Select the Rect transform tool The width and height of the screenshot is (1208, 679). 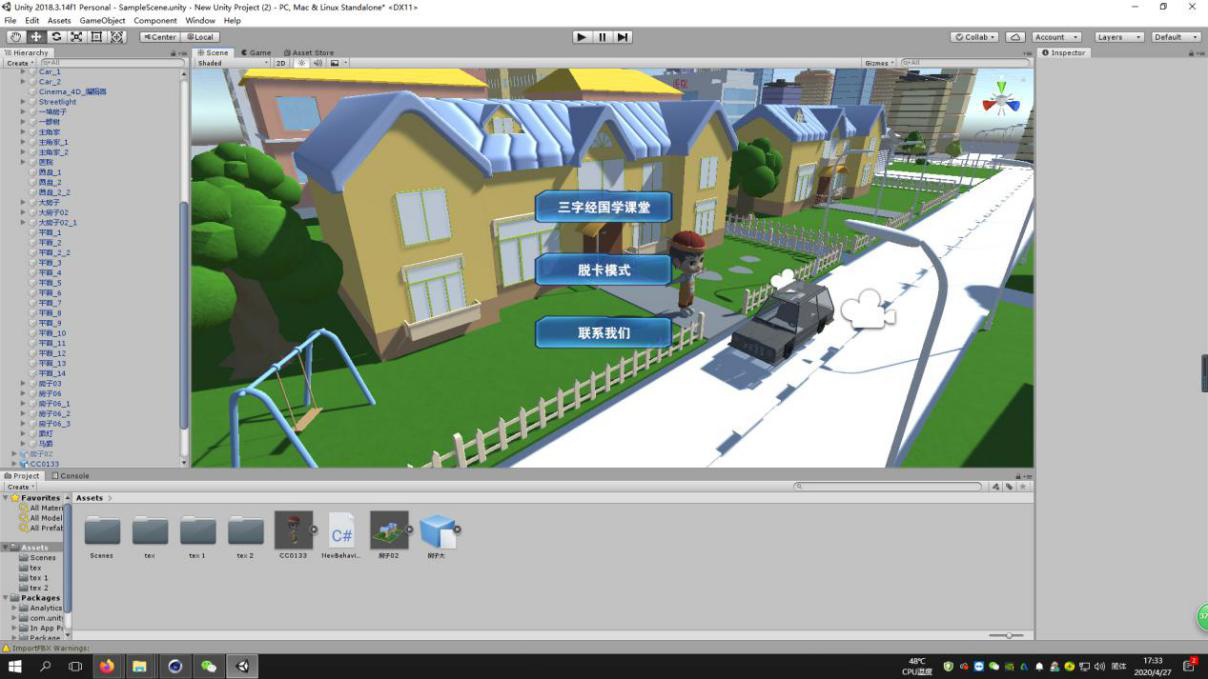click(x=97, y=37)
